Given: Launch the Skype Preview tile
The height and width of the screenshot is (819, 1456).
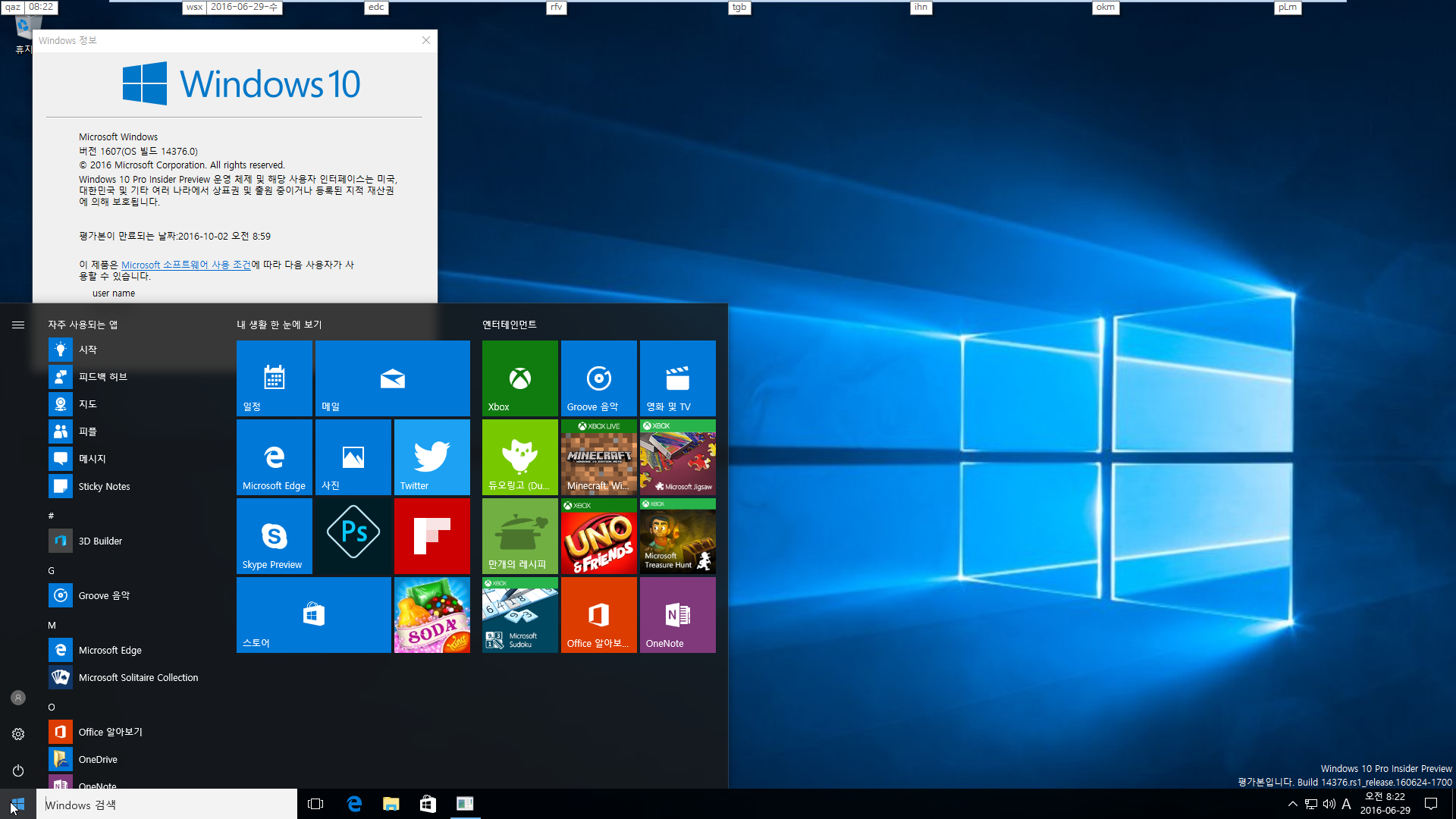Looking at the screenshot, I should point(275,536).
